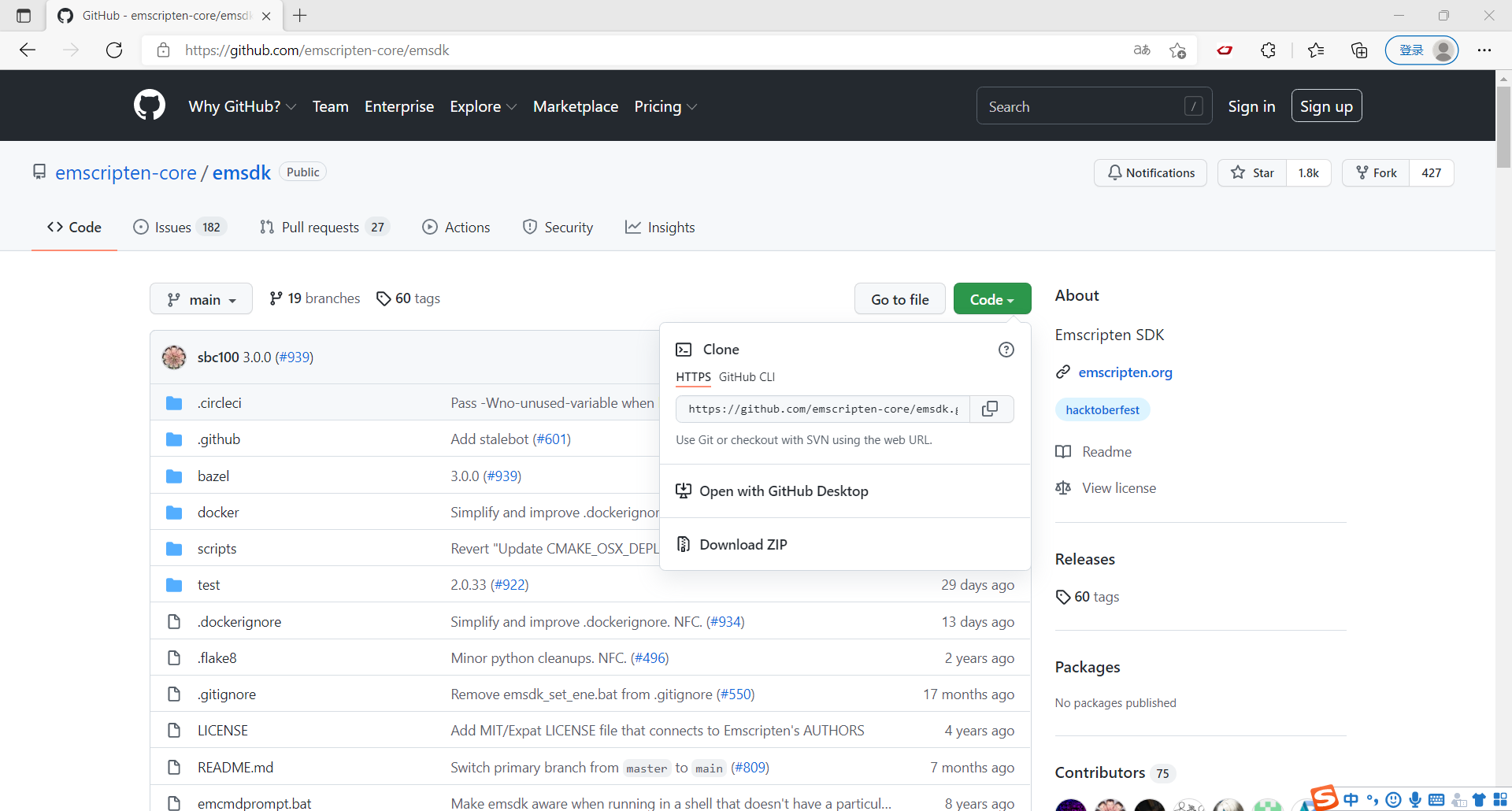Open the main branch selector dropdown
Screen dimensions: 1512x811
tap(201, 299)
